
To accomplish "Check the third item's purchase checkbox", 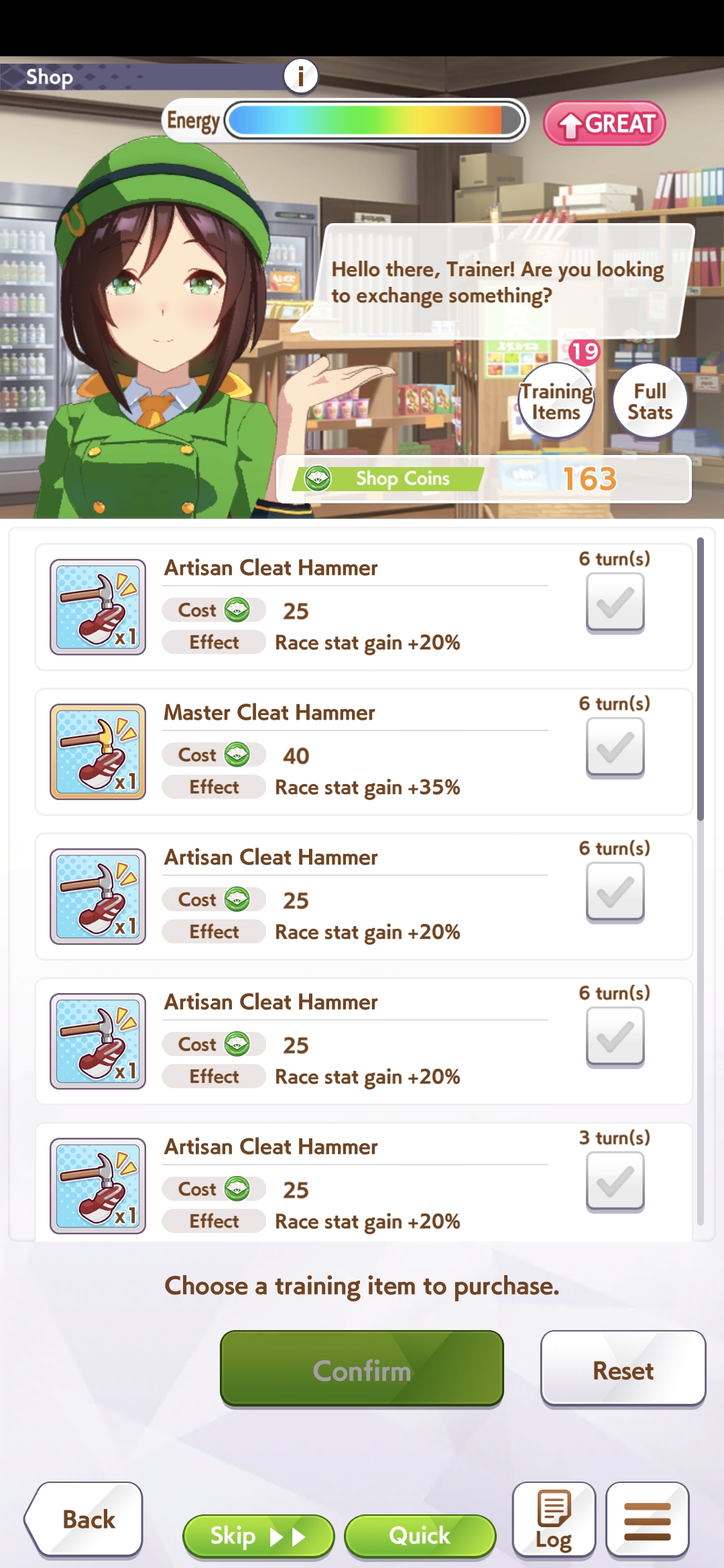I will 615,892.
